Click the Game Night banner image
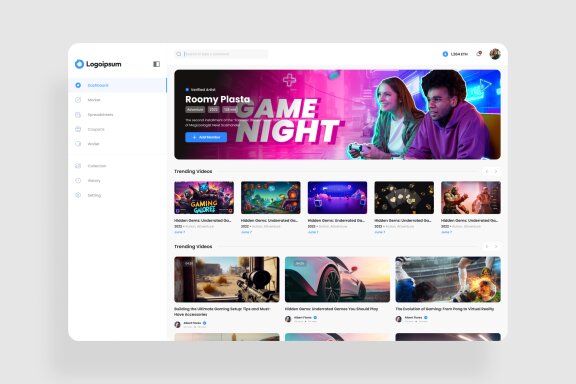This screenshot has width=576, height=384. pos(337,115)
